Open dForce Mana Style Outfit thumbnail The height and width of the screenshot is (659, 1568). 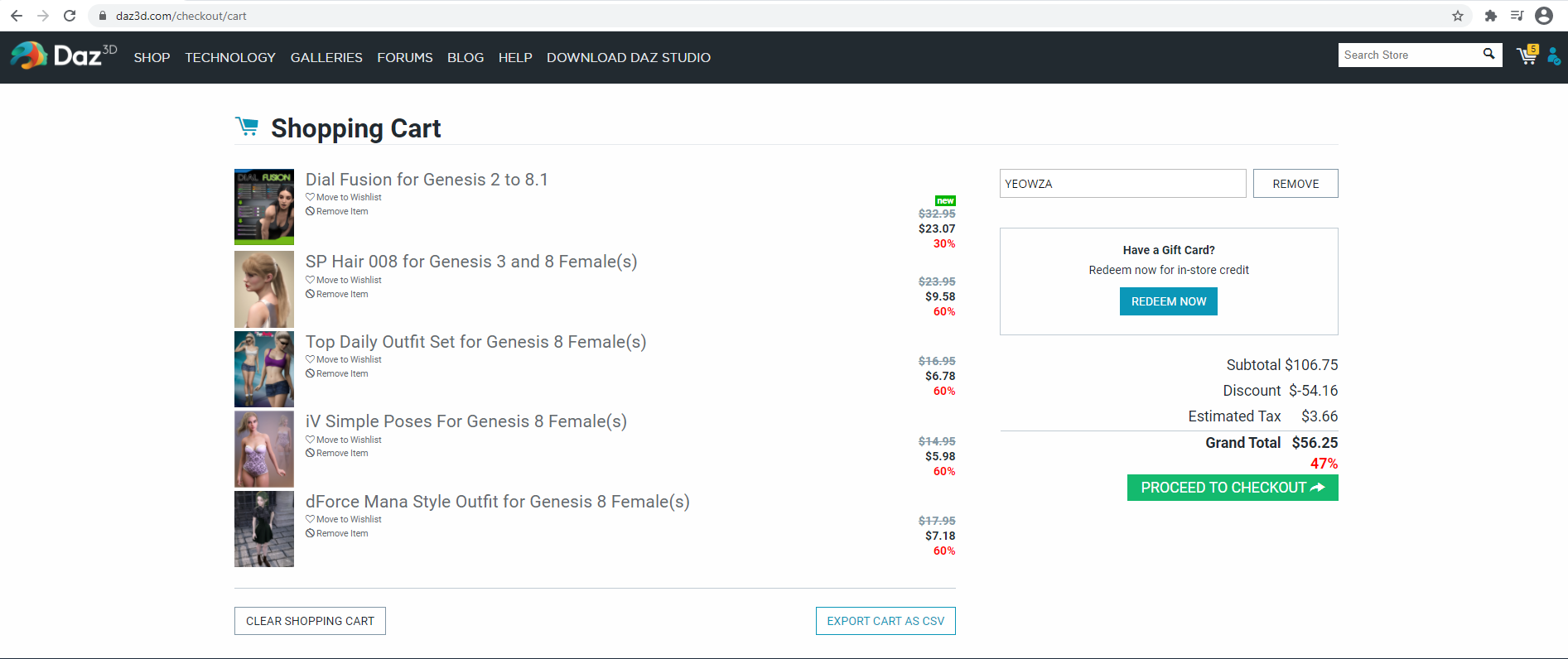264,529
